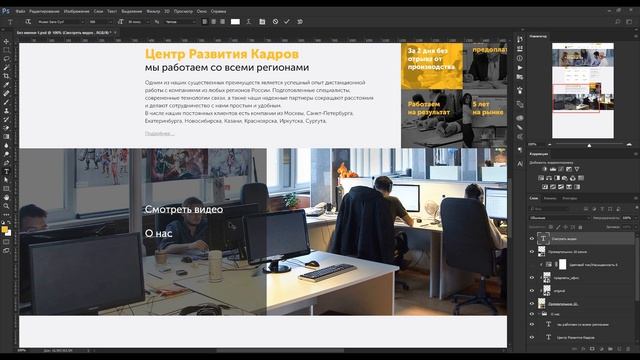Viewport: 640px width, 360px height.
Task: Click the Navigator zoom slider handle
Action: click(x=589, y=145)
